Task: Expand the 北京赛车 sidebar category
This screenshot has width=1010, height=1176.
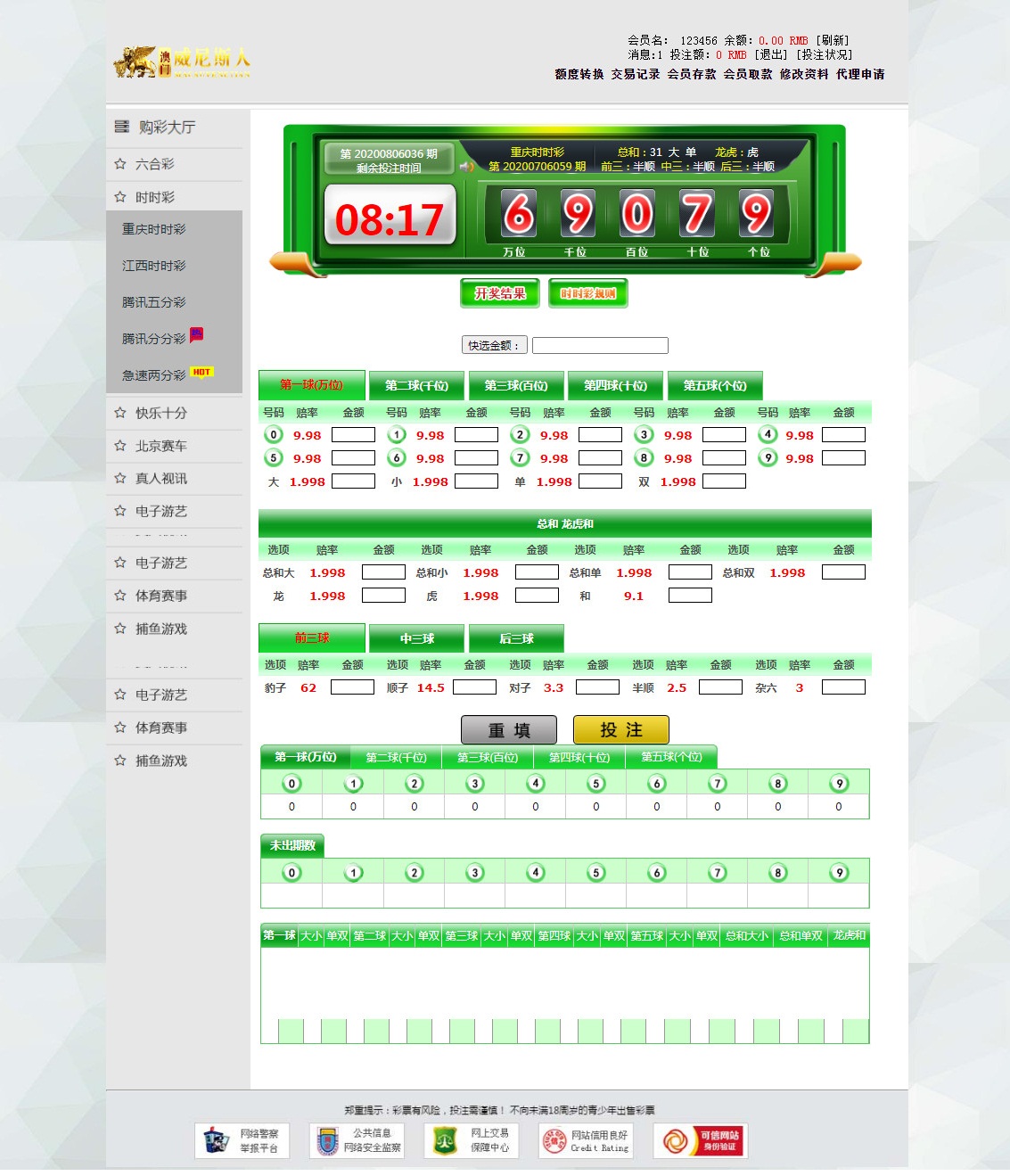Action: point(161,446)
